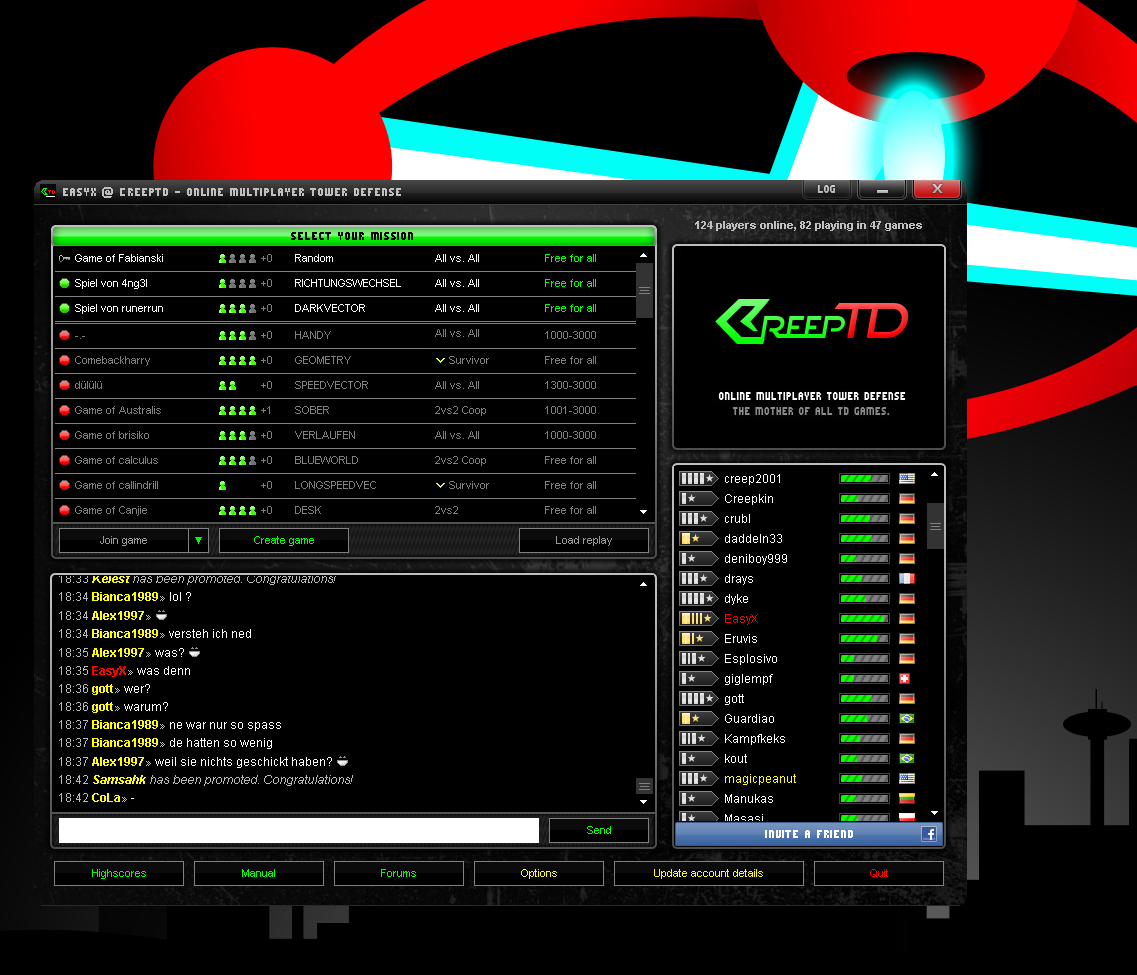Click rank badge next to creep2001
The image size is (1137, 975).
pos(697,478)
